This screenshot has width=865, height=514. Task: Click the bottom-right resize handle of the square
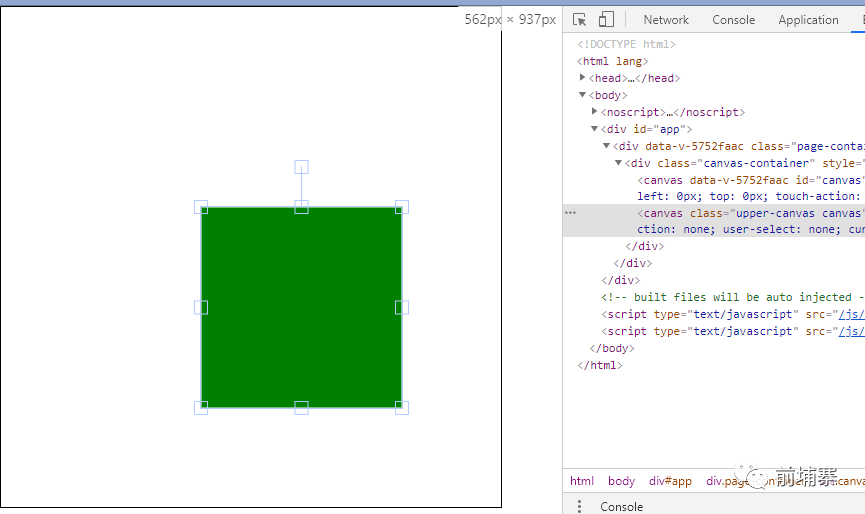click(x=402, y=407)
